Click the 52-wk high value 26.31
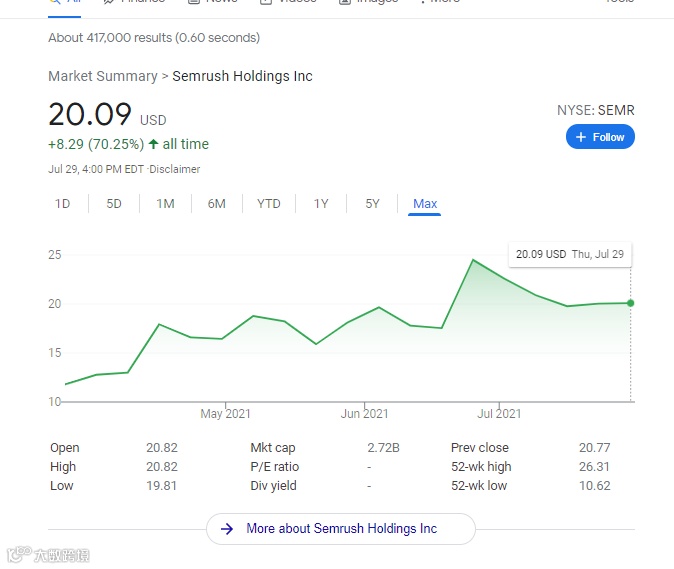This screenshot has height=569, width=674. click(x=594, y=467)
